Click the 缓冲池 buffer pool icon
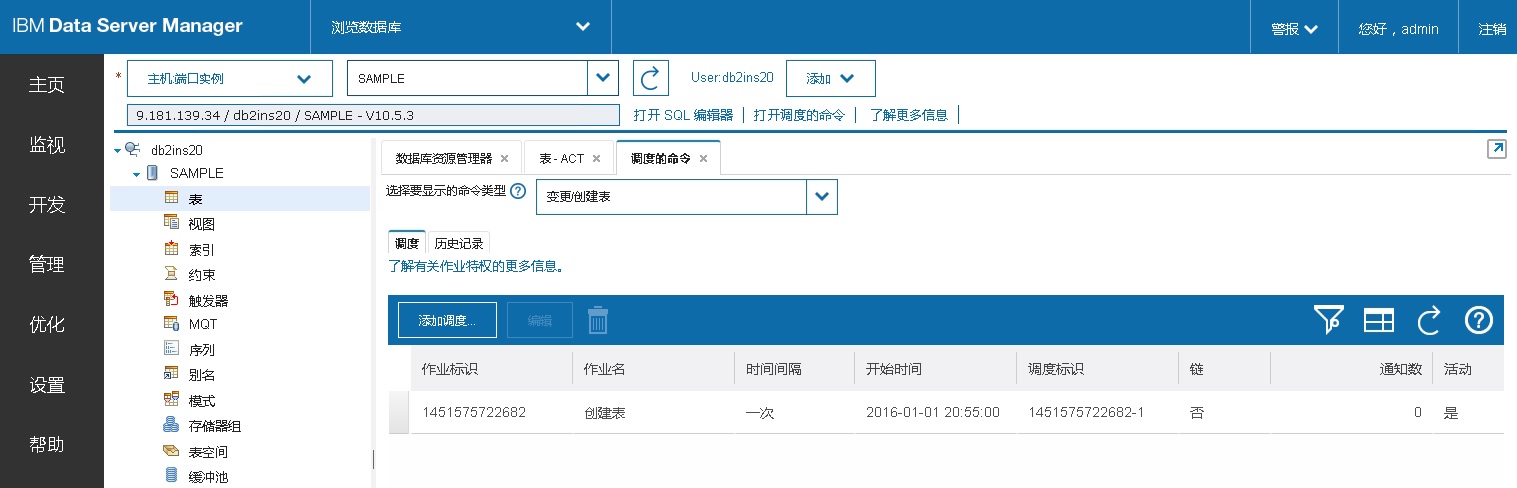The width and height of the screenshot is (1517, 488). click(x=171, y=476)
